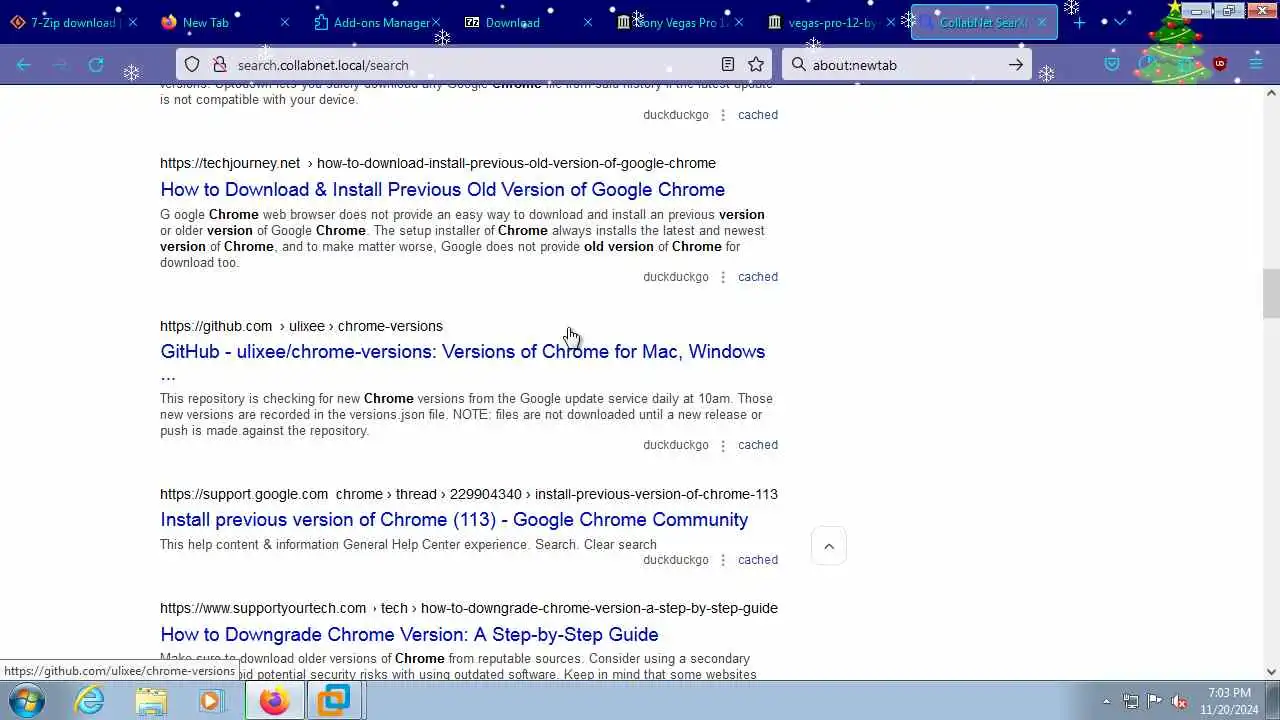Image resolution: width=1280 pixels, height=720 pixels.
Task: Close the Download tab
Action: [588, 22]
